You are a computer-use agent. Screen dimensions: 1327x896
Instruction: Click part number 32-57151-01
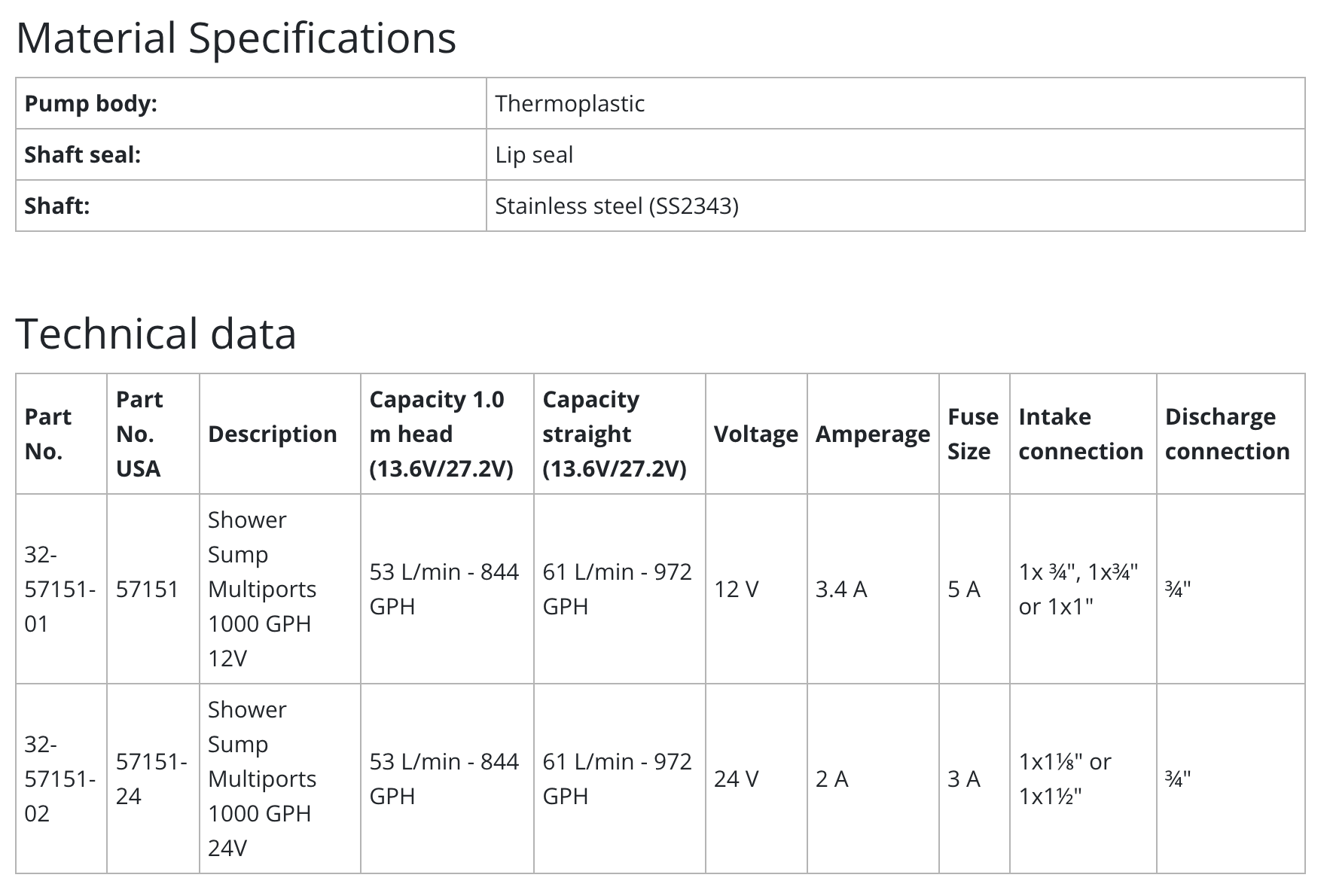[59, 589]
